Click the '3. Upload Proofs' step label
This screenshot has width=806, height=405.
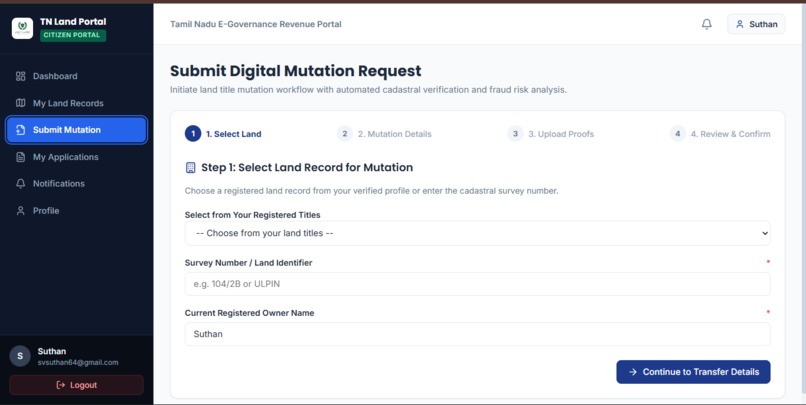point(561,134)
